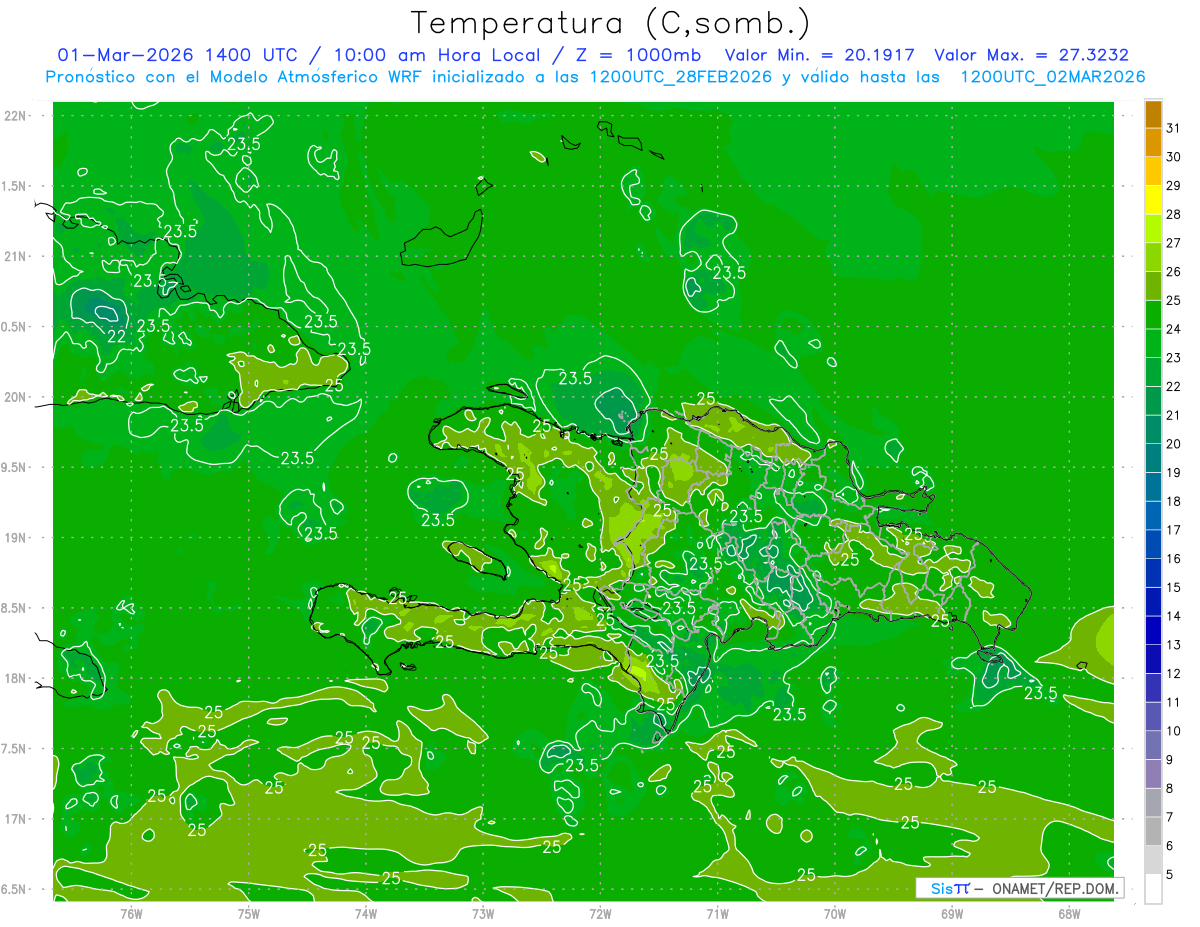
Task: Click the '20N' latitude axis label
Action: [x=17, y=397]
